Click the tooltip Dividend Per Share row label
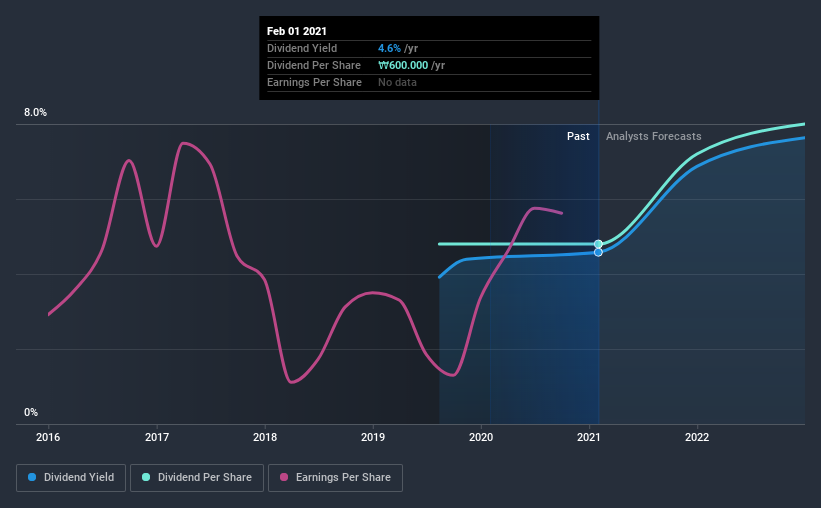Image resolution: width=821 pixels, height=508 pixels. point(314,65)
